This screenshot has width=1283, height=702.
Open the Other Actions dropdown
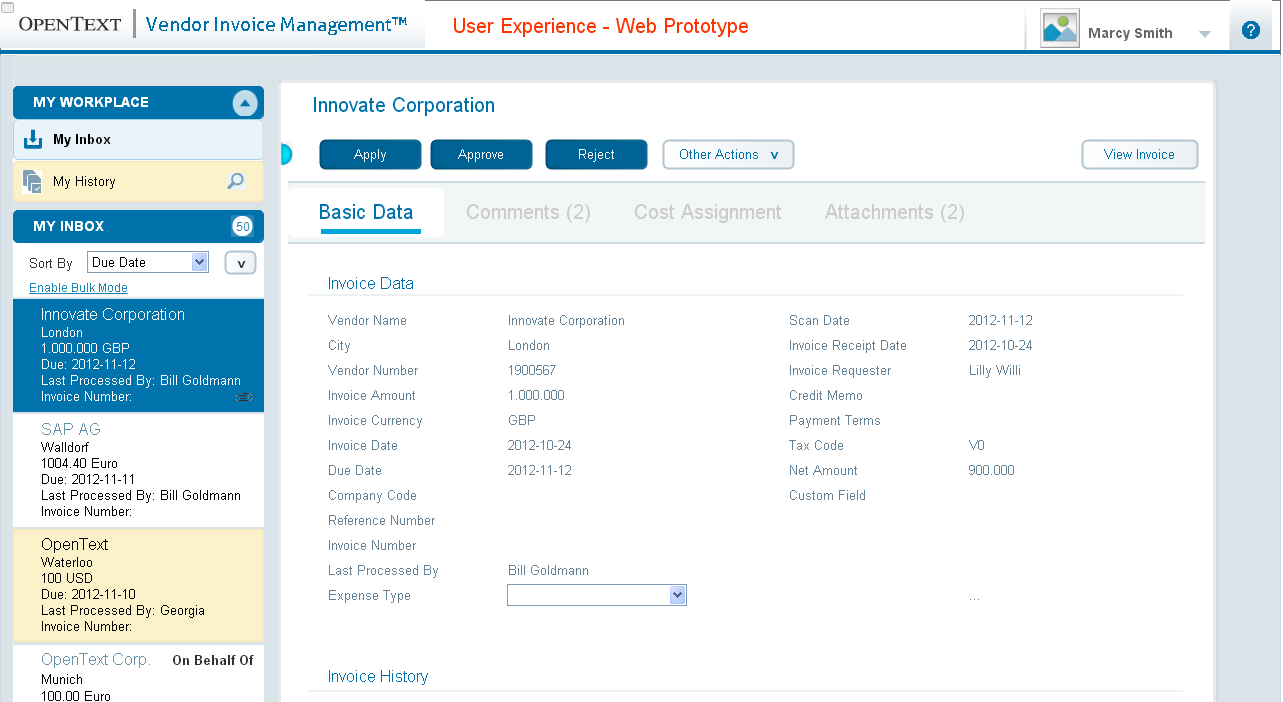point(728,155)
